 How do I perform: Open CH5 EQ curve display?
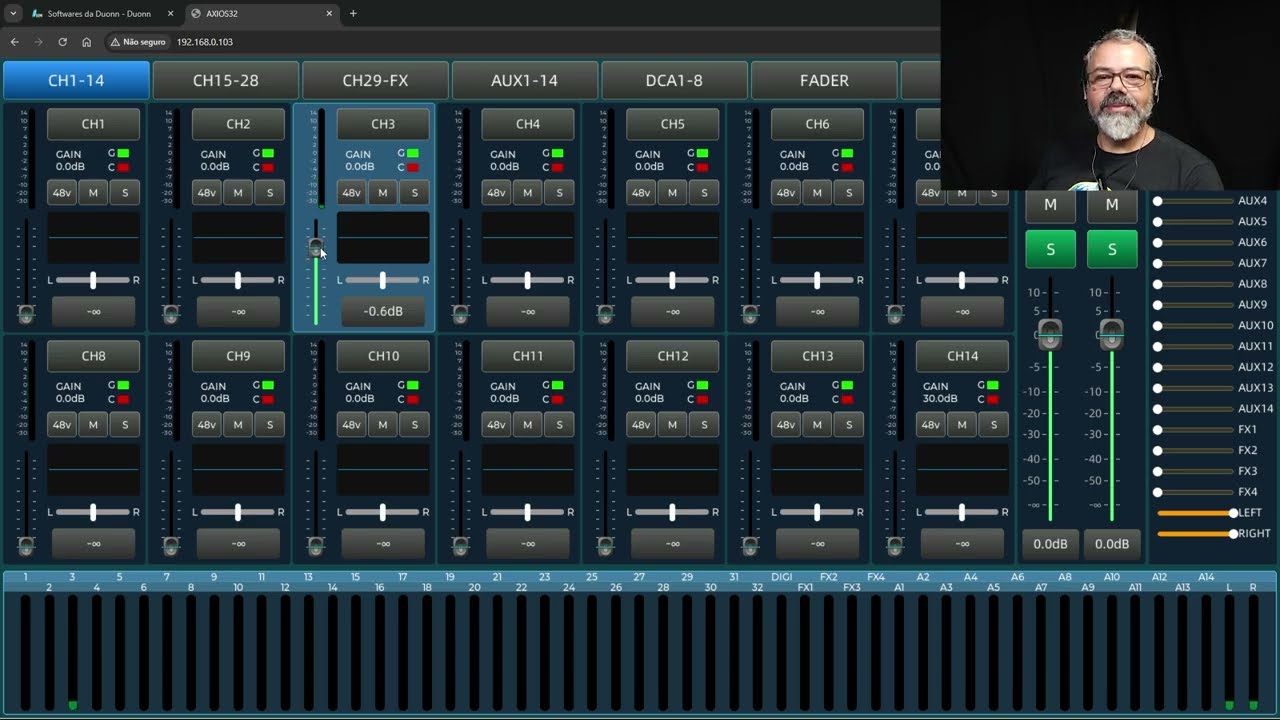672,238
